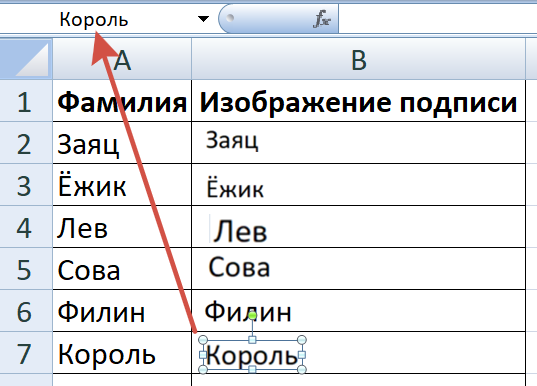Click the Заяц signature image in column B
The image size is (537, 386).
click(x=232, y=140)
